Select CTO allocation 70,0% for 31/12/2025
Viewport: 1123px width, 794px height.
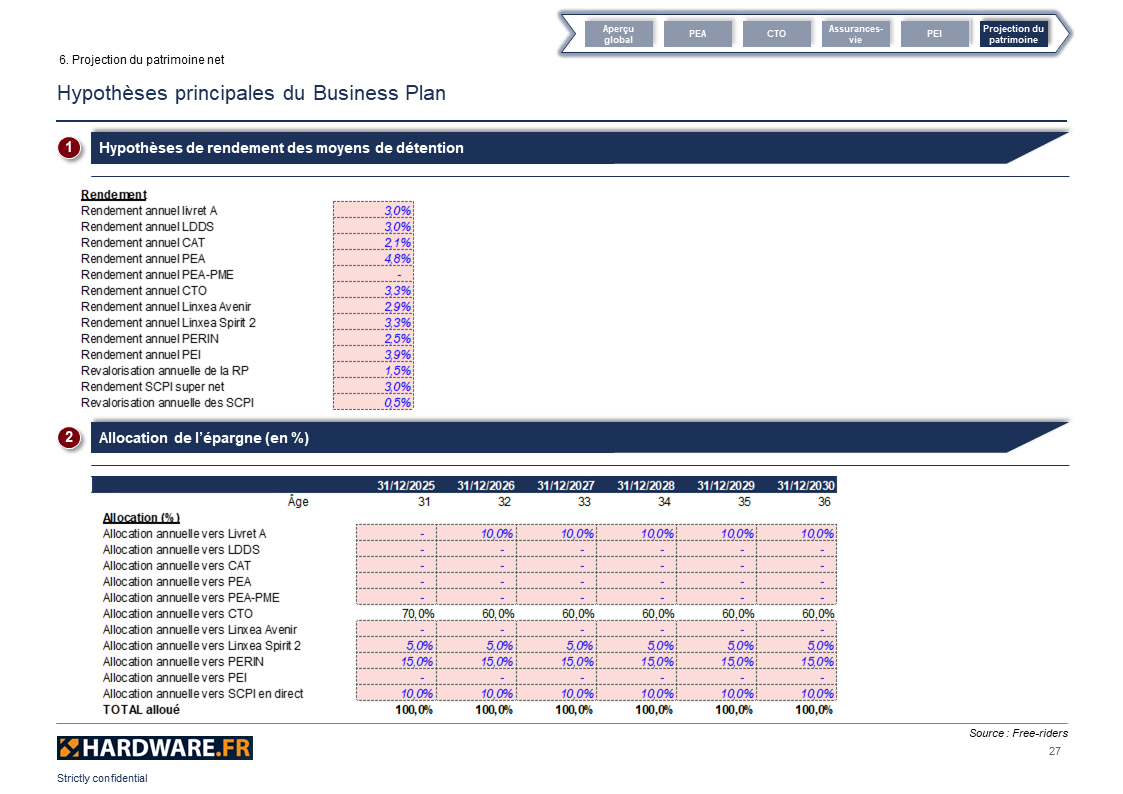[x=417, y=614]
